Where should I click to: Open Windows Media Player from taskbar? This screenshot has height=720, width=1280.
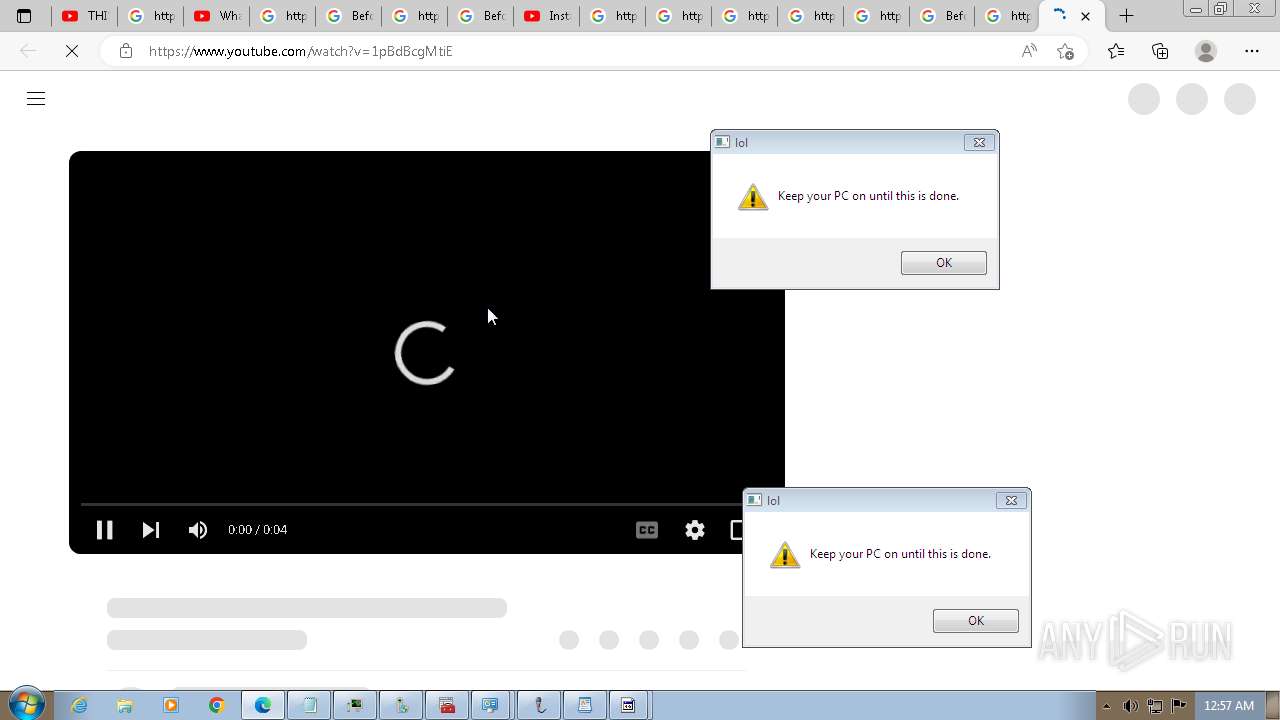[x=171, y=705]
